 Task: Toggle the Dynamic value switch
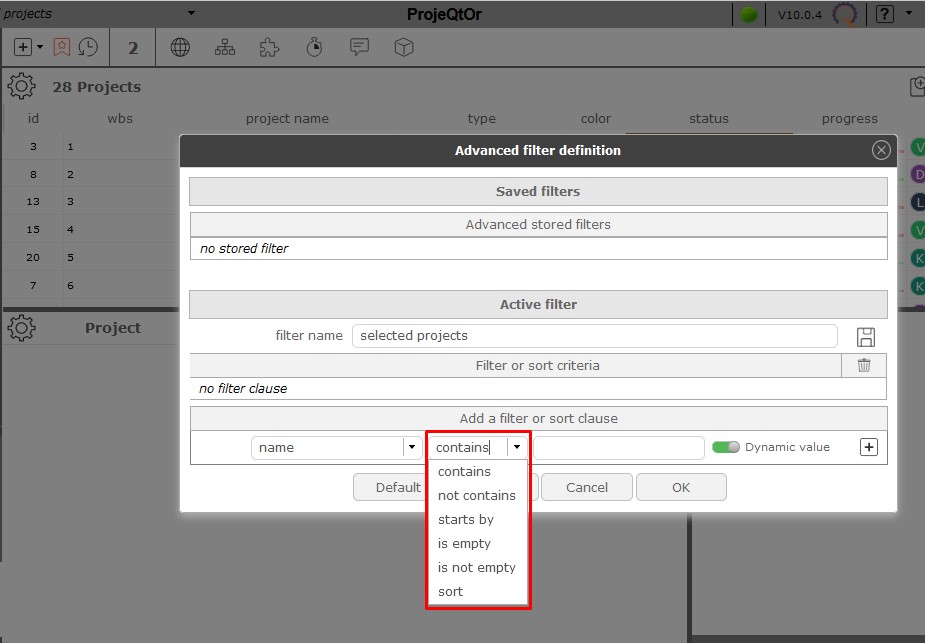click(x=726, y=447)
